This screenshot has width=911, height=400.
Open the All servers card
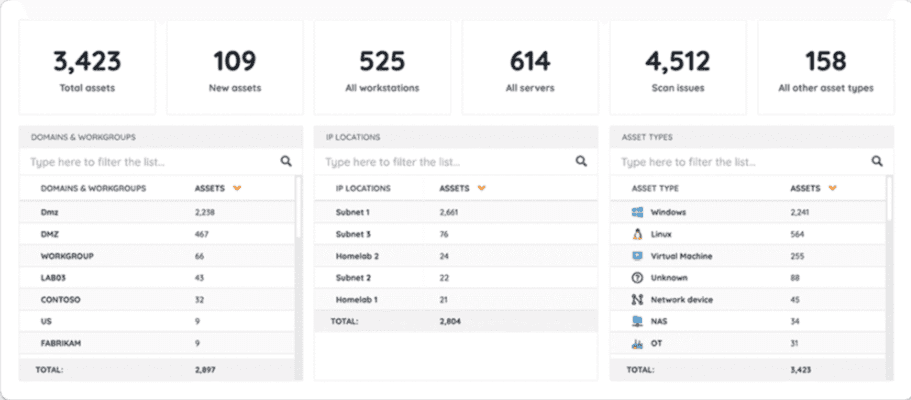[530, 67]
